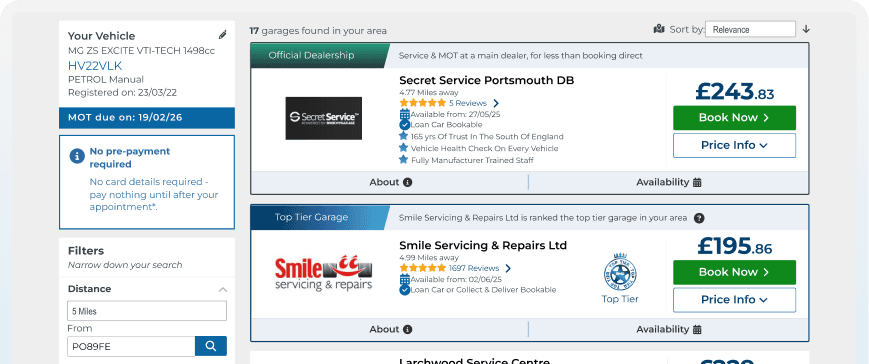Click MOT due on: 19/02/26 bar
The image size is (869, 364).
coord(147,117)
